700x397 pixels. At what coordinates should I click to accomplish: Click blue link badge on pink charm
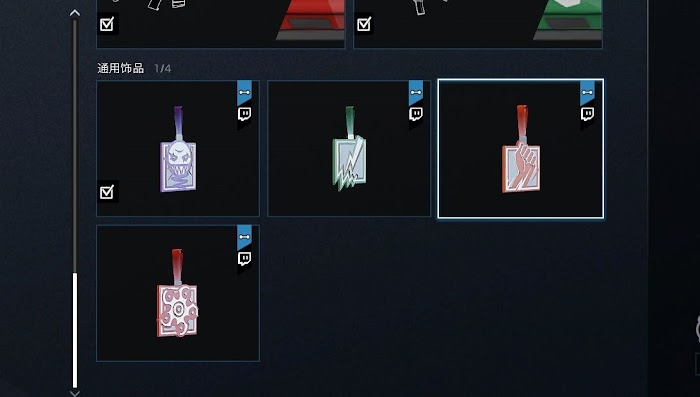[x=244, y=237]
